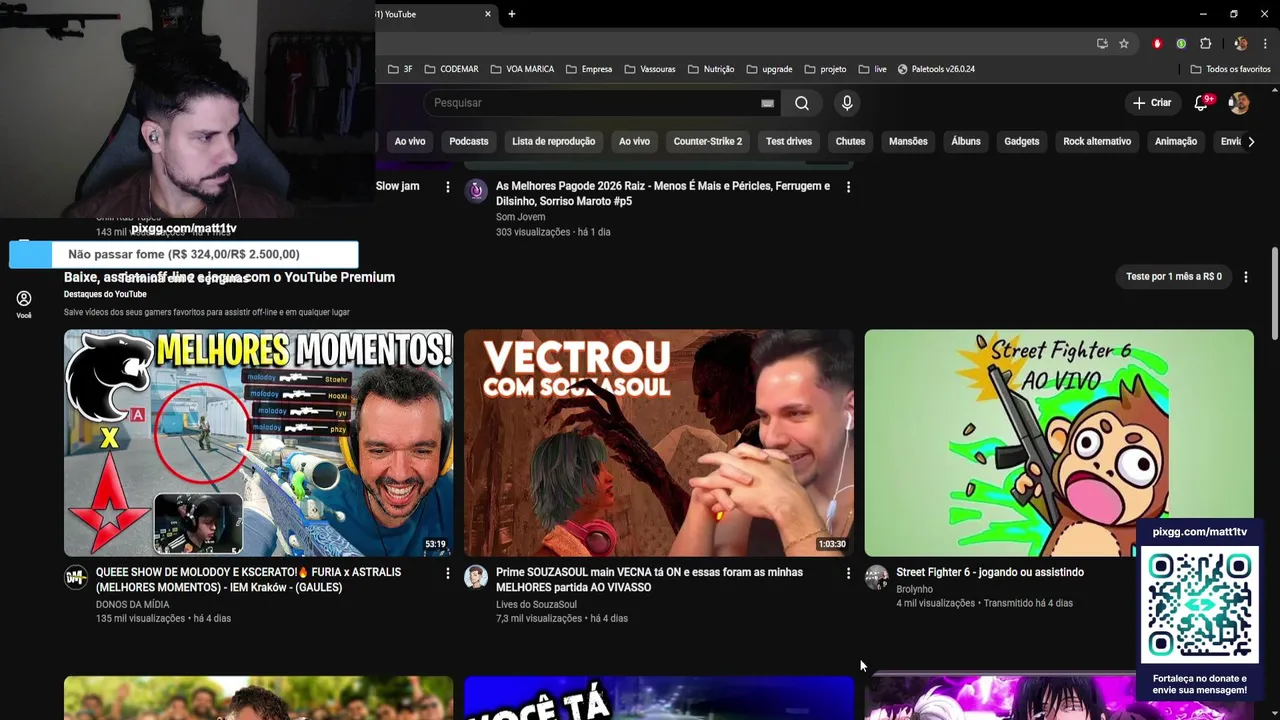The width and height of the screenshot is (1280, 720).
Task: Click the install app icon in address bar
Action: tap(1102, 44)
